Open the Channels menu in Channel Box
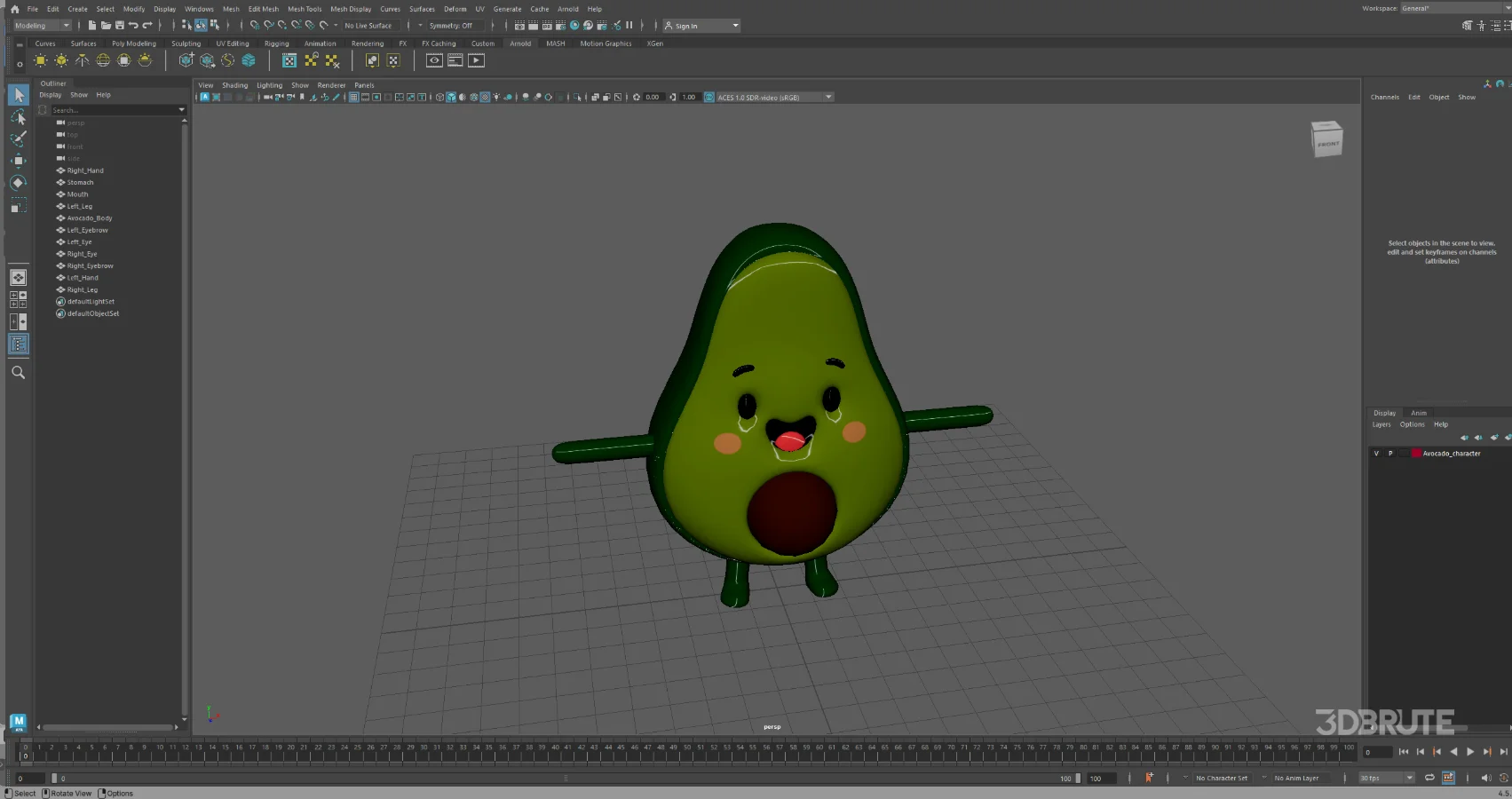 (1385, 98)
